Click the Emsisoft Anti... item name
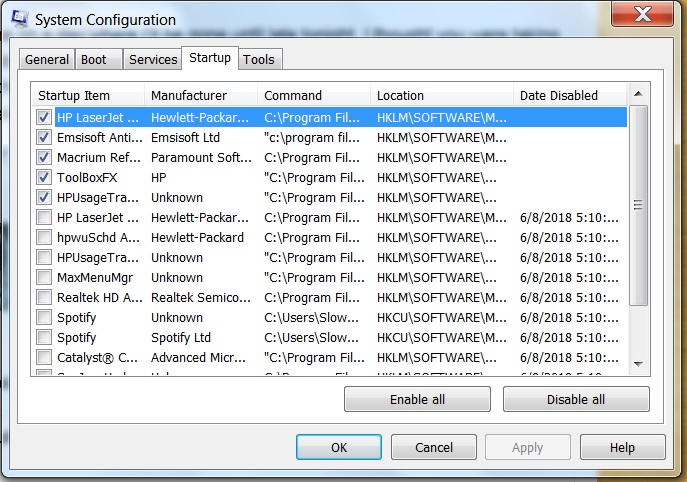 click(100, 138)
